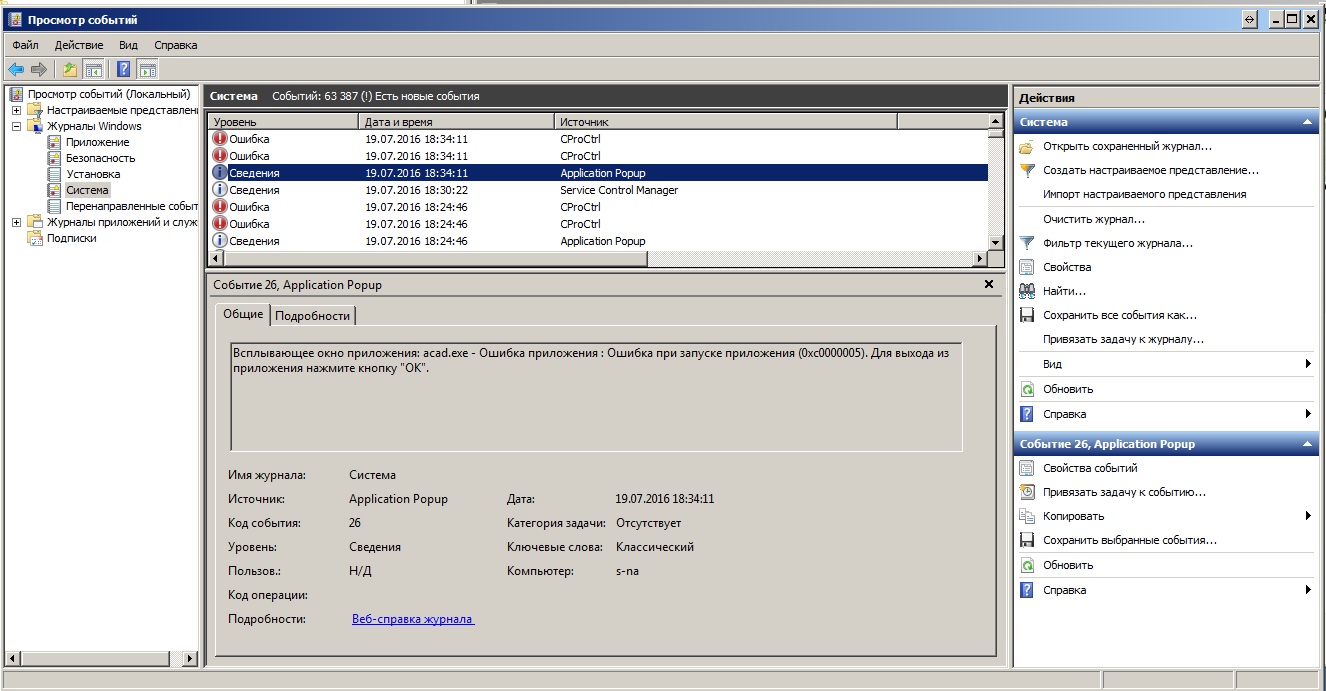The image size is (1326, 691).
Task: Click the filter icon for 'Фильтр текущего журнала'
Action: [x=1026, y=243]
